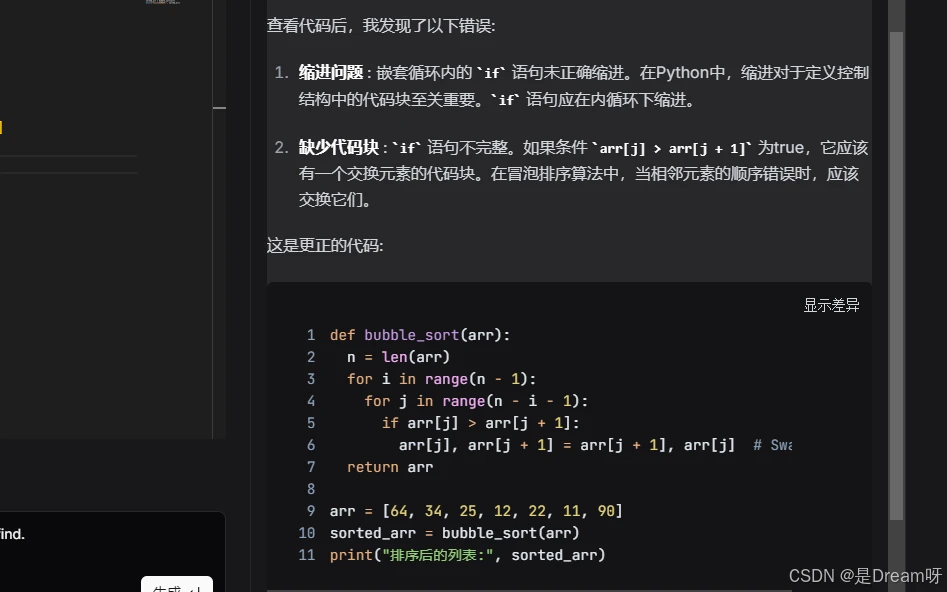This screenshot has width=947, height=592.
Task: Select the bold heading 缩进问题
Action: click(330, 72)
